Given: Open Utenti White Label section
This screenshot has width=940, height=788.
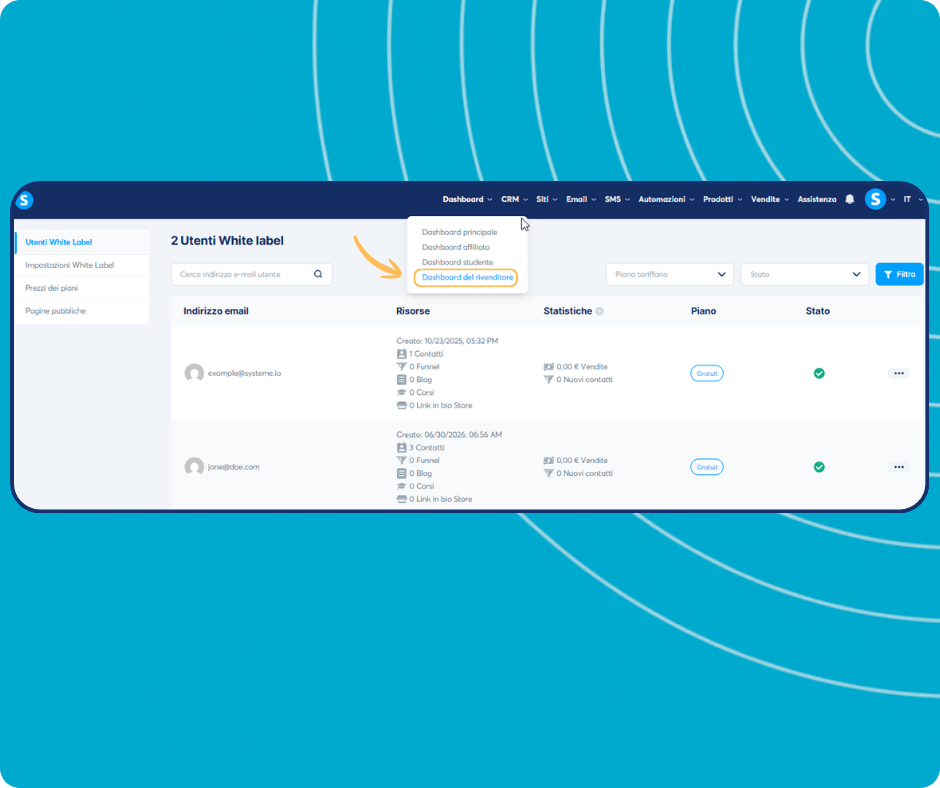Looking at the screenshot, I should (82, 242).
